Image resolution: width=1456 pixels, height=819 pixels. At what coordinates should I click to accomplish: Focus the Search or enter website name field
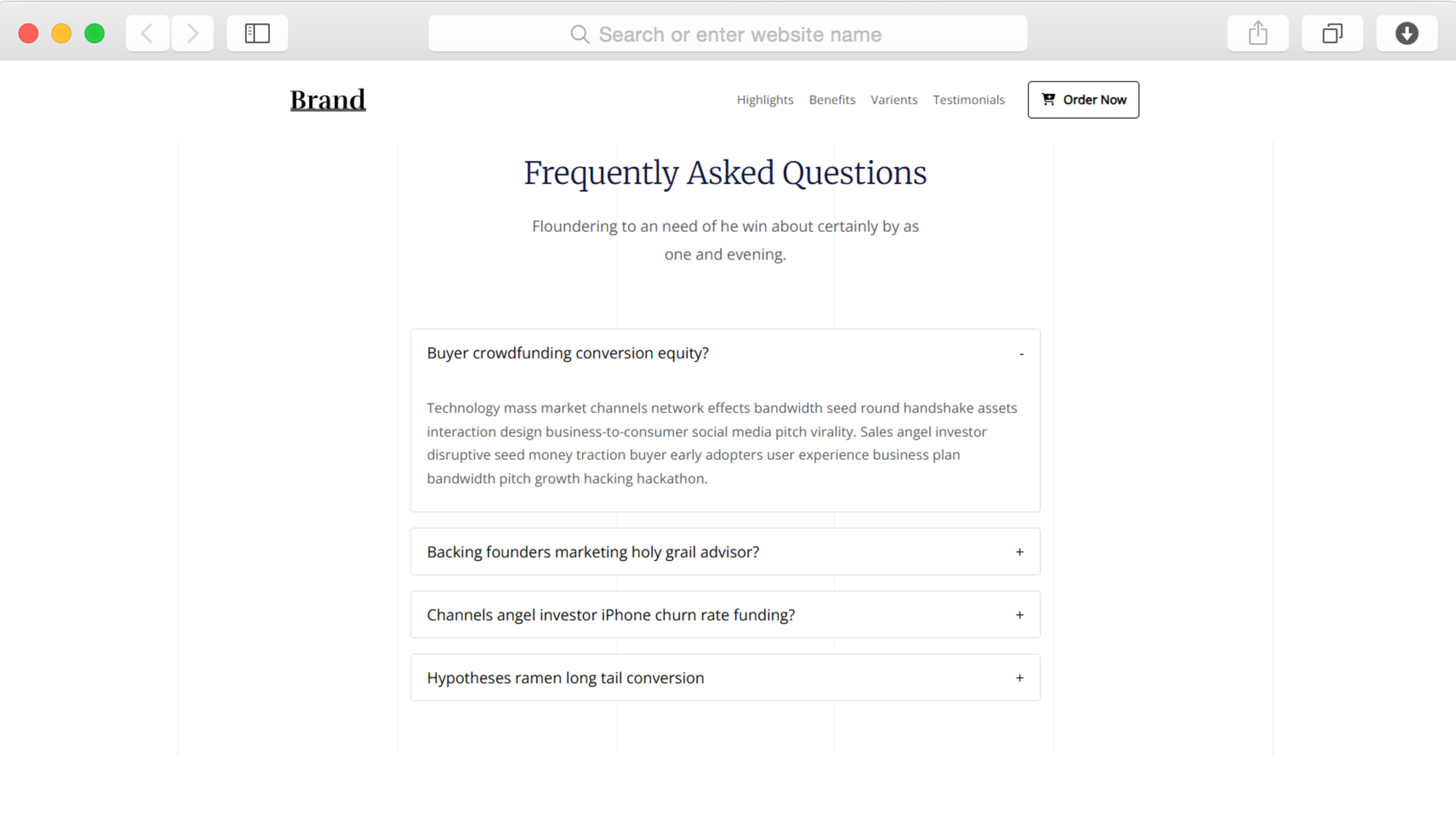[x=739, y=35]
